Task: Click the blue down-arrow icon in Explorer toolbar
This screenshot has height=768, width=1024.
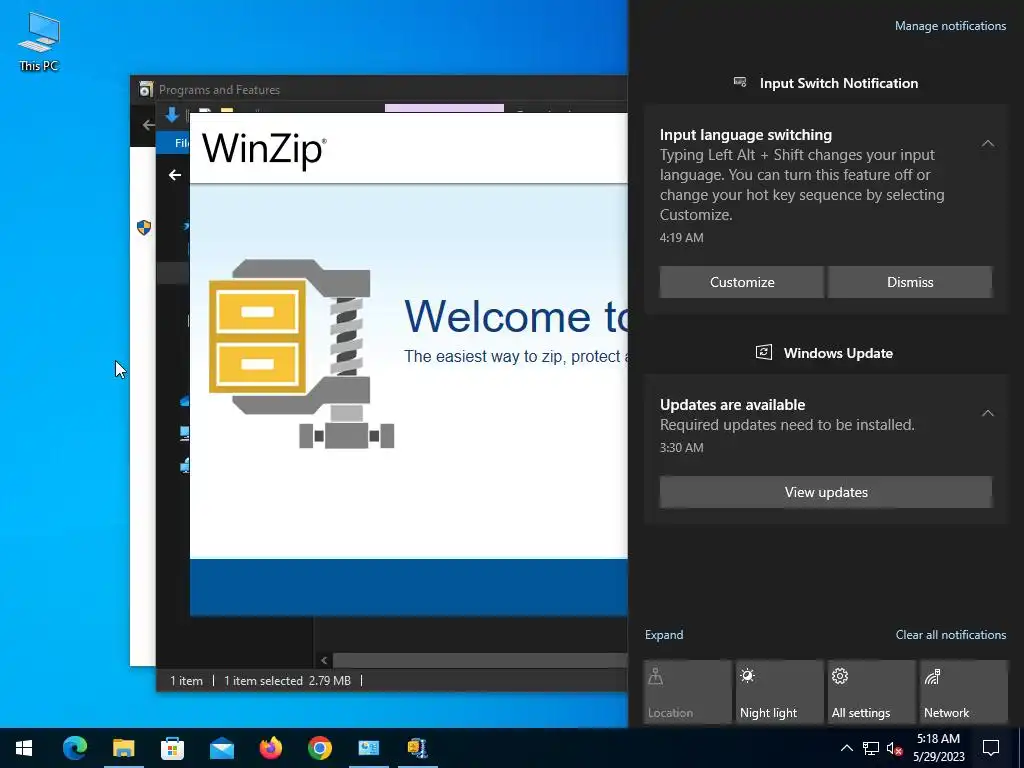Action: [x=172, y=116]
